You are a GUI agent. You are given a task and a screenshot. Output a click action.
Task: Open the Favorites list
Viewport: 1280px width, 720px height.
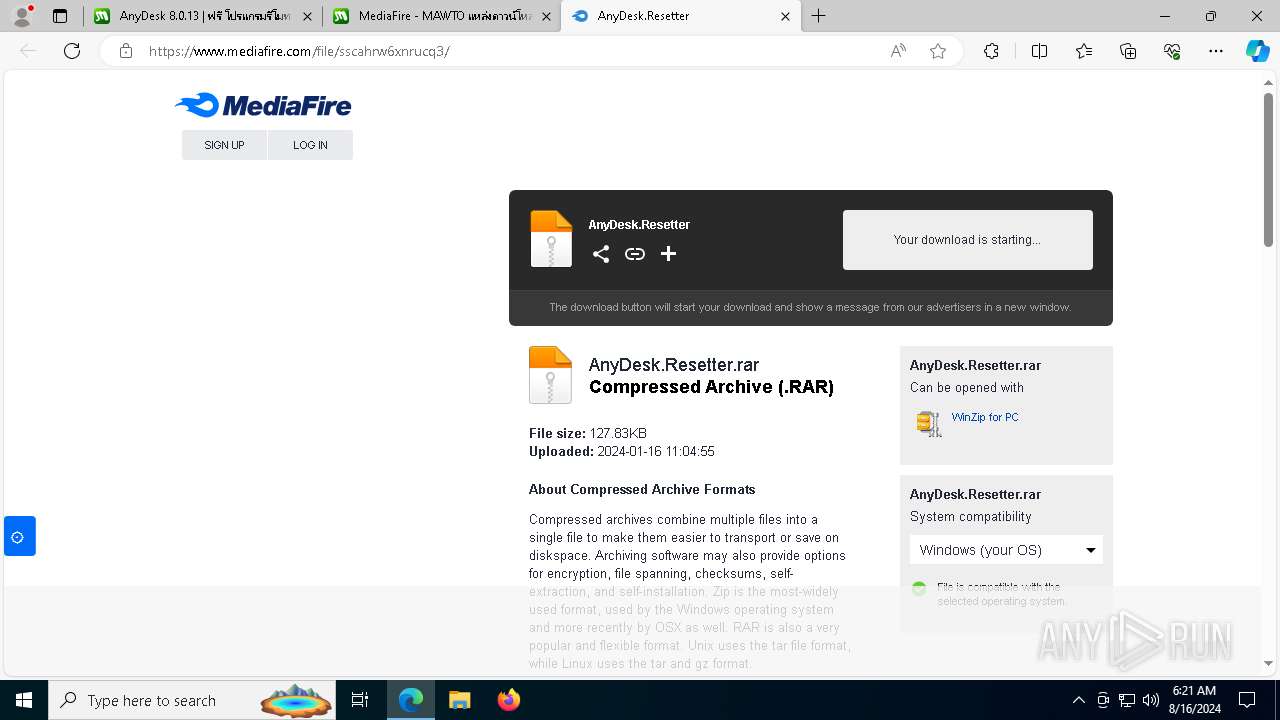point(1084,51)
